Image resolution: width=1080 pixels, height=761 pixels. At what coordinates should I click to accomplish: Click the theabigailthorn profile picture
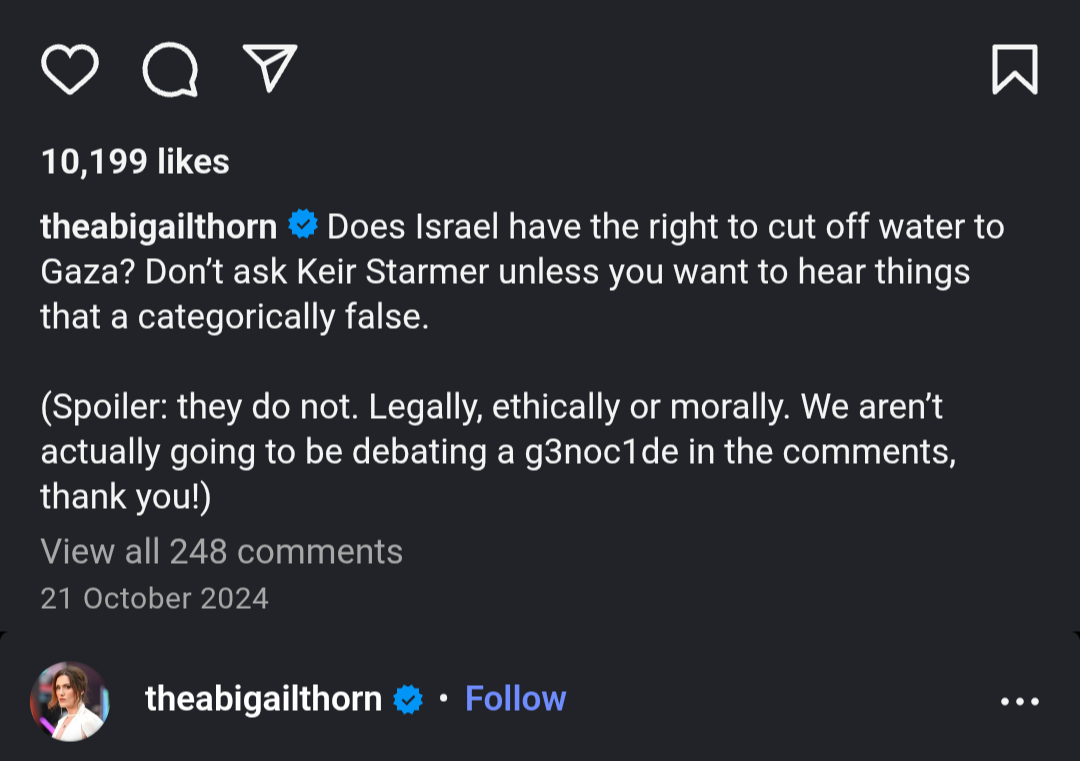tap(70, 701)
